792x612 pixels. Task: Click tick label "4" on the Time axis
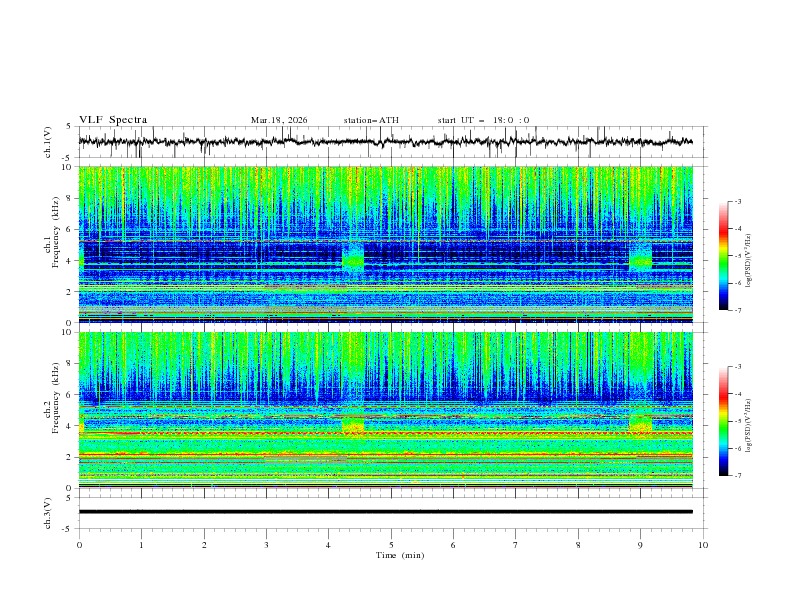[x=328, y=545]
